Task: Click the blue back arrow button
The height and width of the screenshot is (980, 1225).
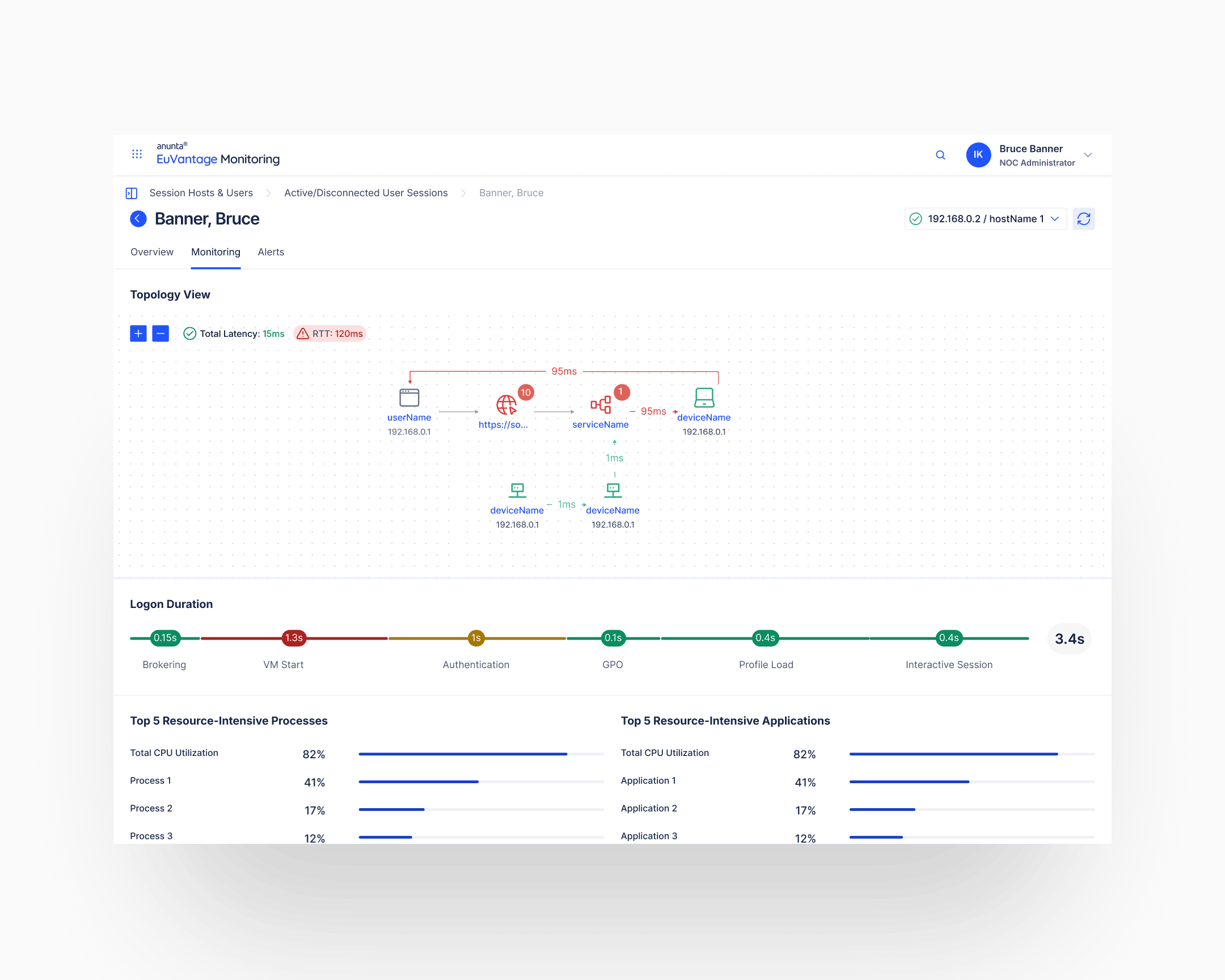Action: (x=138, y=219)
